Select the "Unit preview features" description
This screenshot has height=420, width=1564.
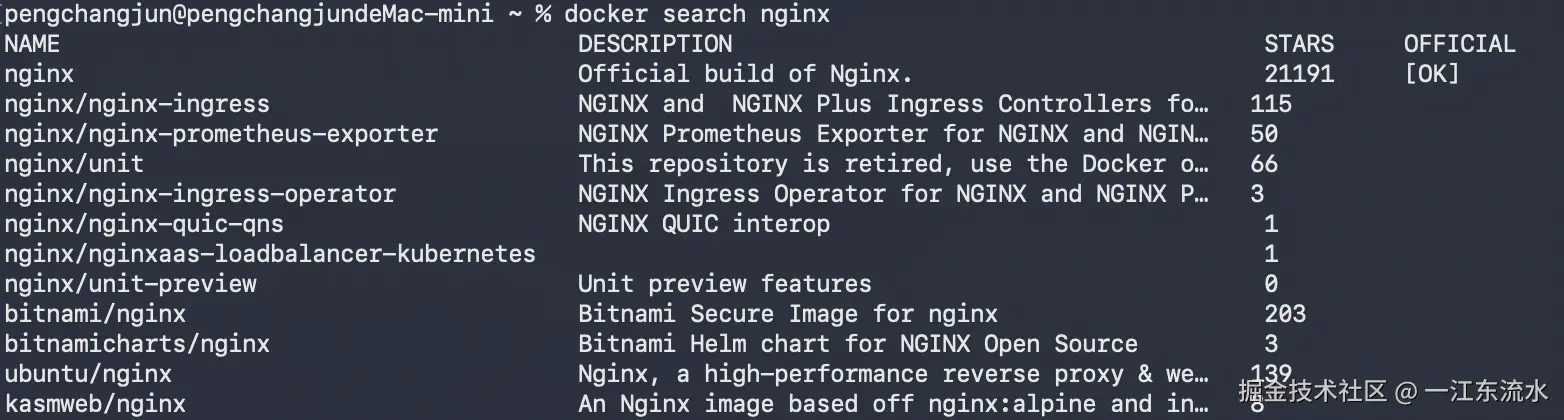click(x=724, y=284)
